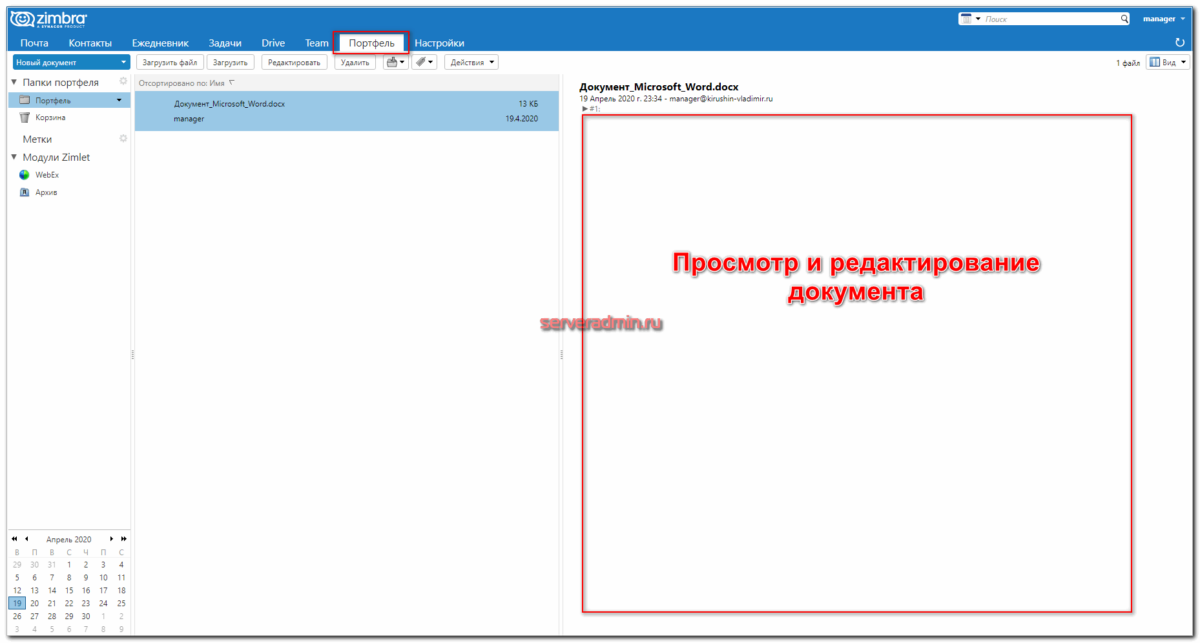Screen dimensions: 1200x643
Task: Click the gear icon beside Метки
Action: [x=123, y=138]
